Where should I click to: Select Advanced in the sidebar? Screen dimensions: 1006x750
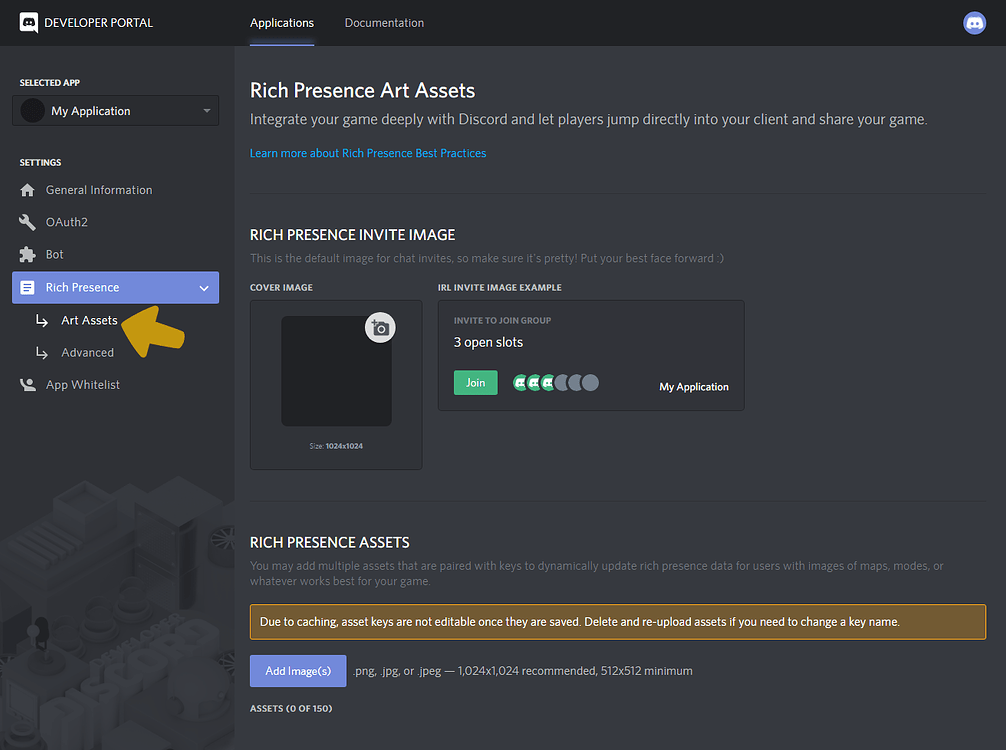pos(88,352)
